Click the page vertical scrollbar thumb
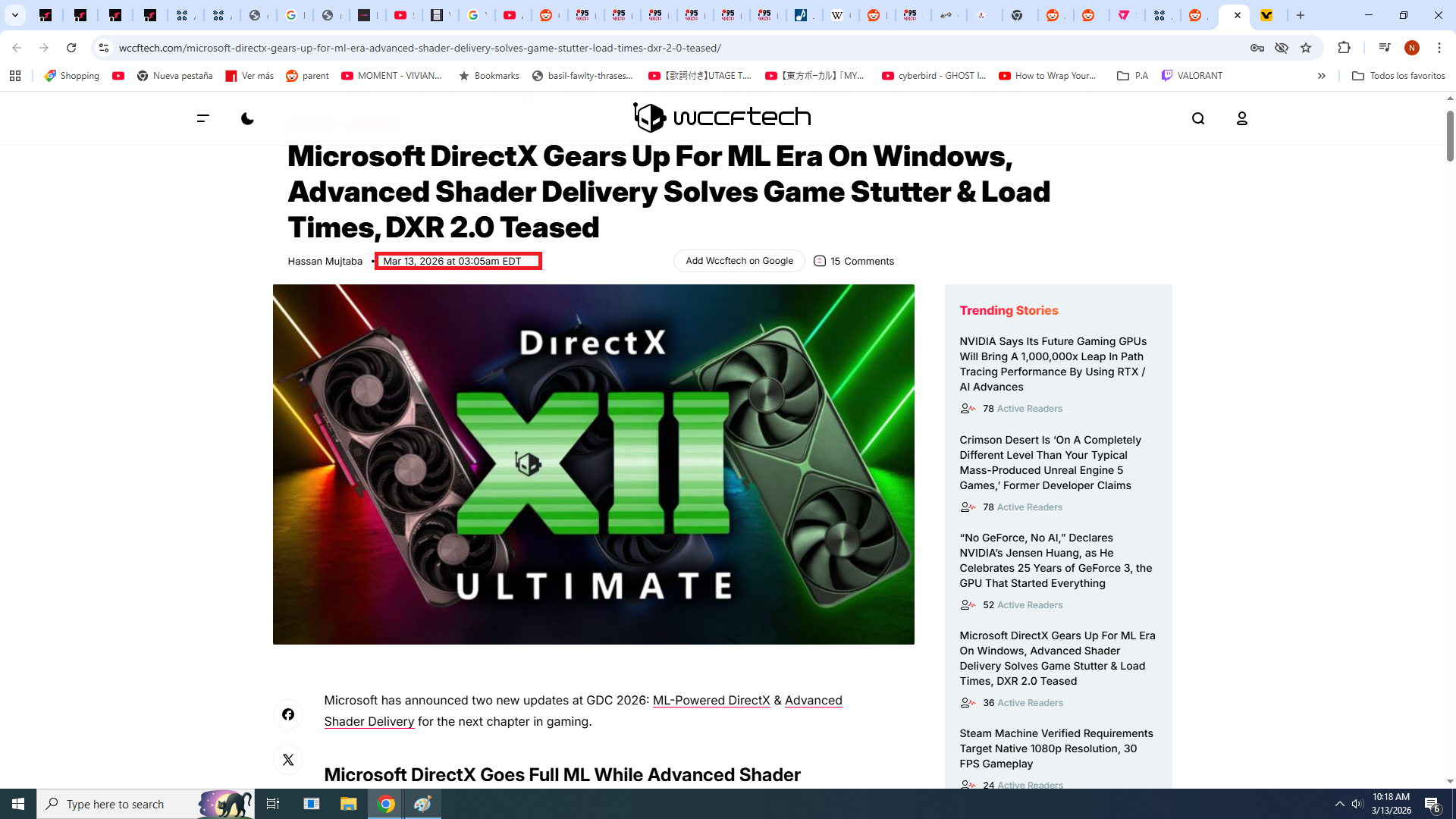This screenshot has height=819, width=1456. [1450, 136]
